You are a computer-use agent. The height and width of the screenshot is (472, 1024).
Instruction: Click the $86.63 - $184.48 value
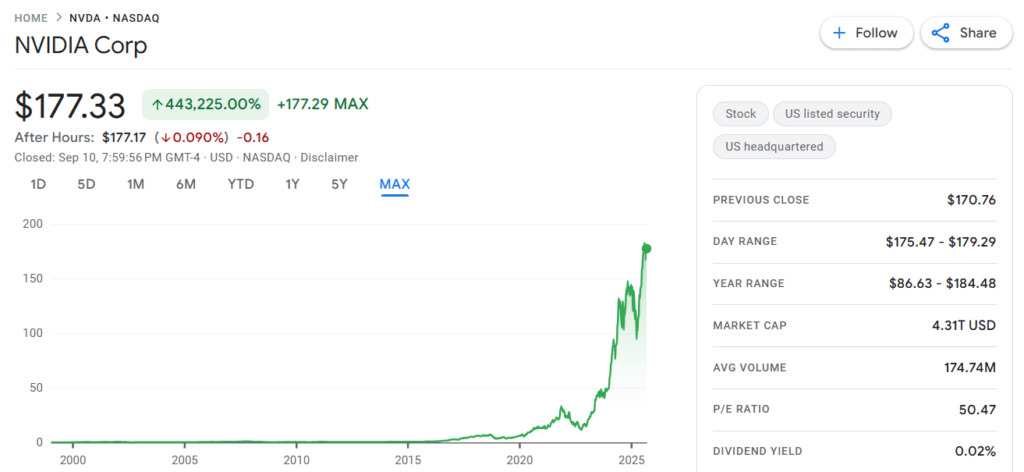click(942, 283)
